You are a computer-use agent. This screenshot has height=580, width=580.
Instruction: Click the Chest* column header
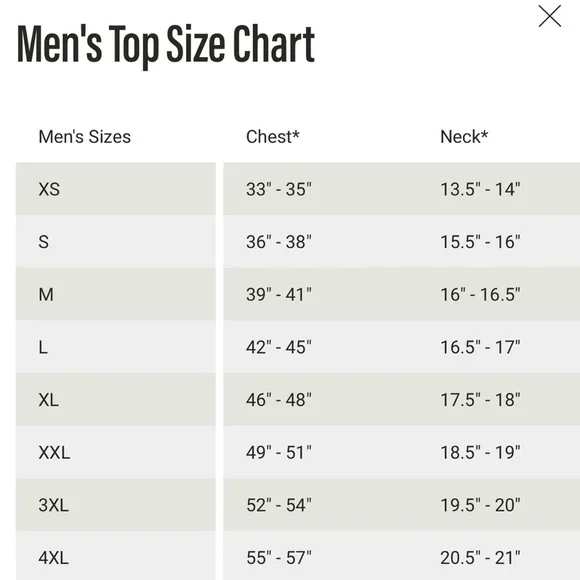pos(273,137)
